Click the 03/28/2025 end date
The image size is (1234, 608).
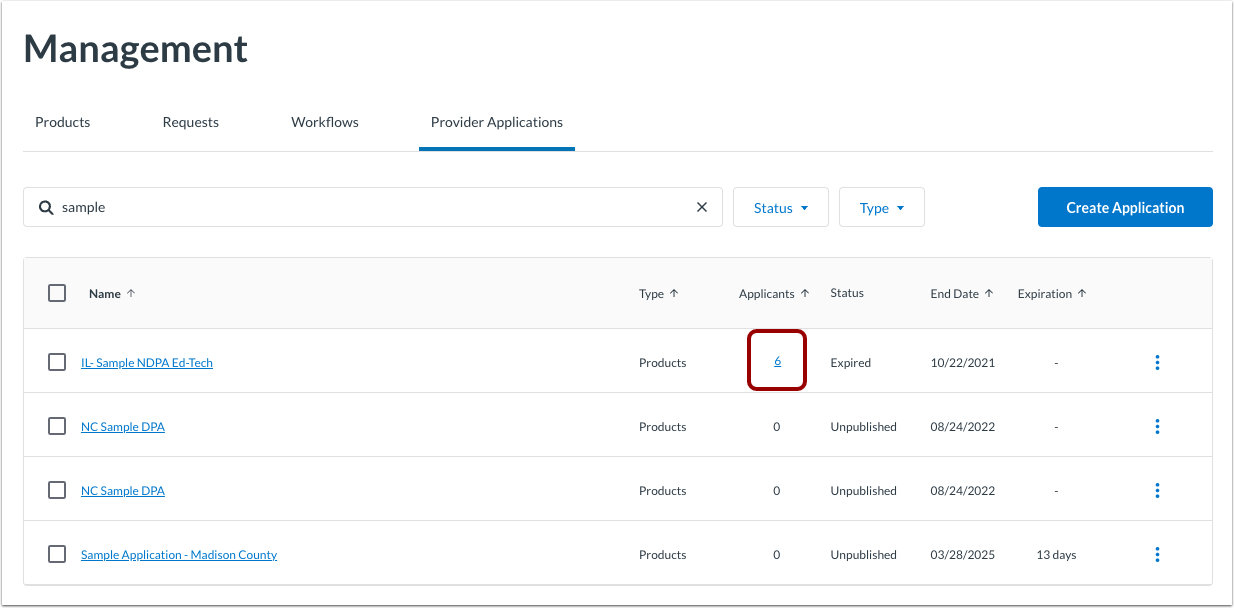tap(963, 555)
